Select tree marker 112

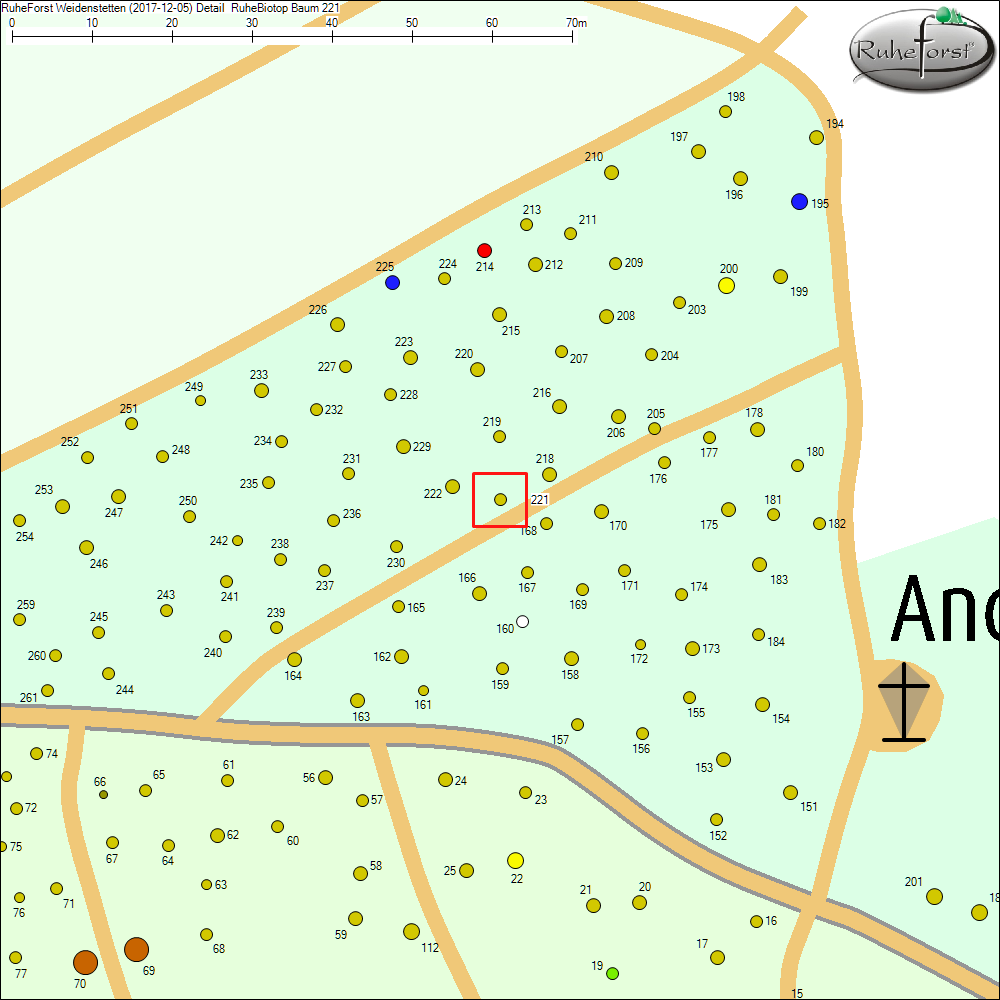pos(411,932)
